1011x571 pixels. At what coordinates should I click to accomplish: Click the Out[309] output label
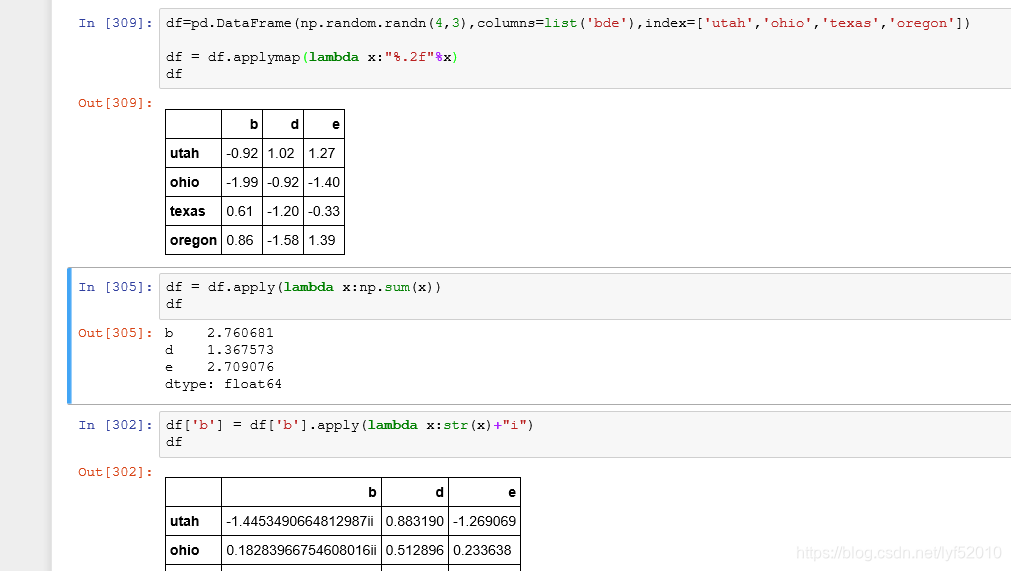[x=115, y=103]
